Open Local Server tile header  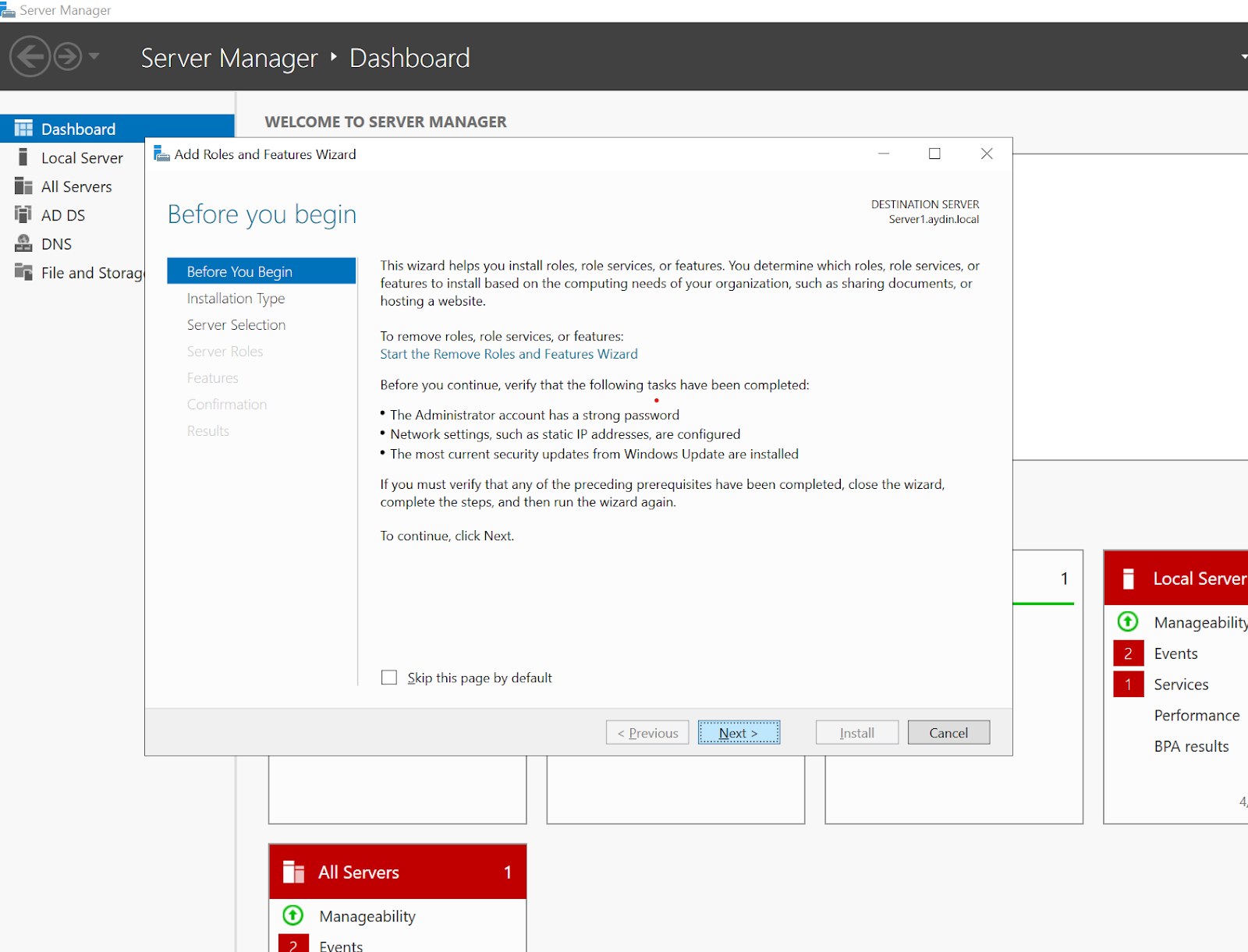pos(1176,578)
